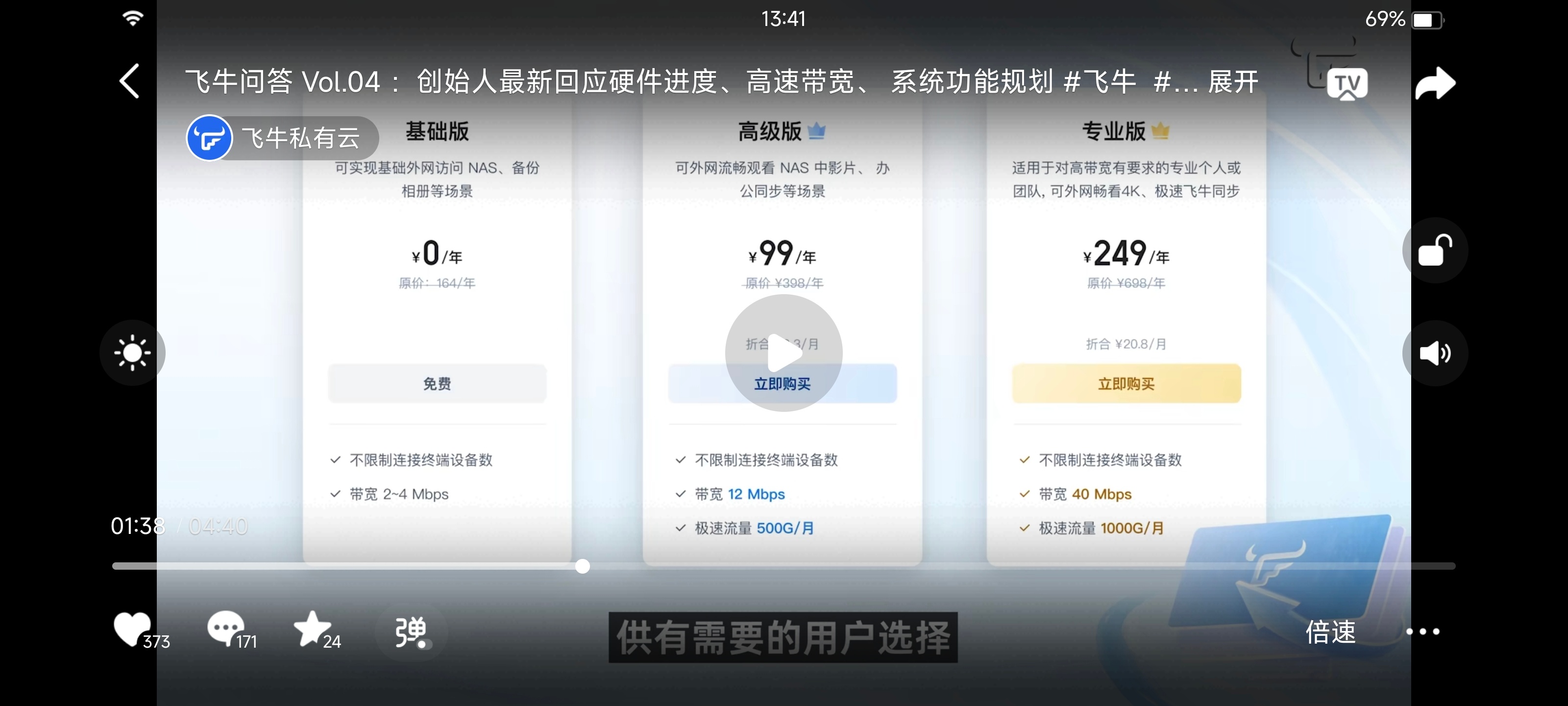Viewport: 1568px width, 706px height.
Task: Share the video with the arrow icon
Action: [1435, 83]
